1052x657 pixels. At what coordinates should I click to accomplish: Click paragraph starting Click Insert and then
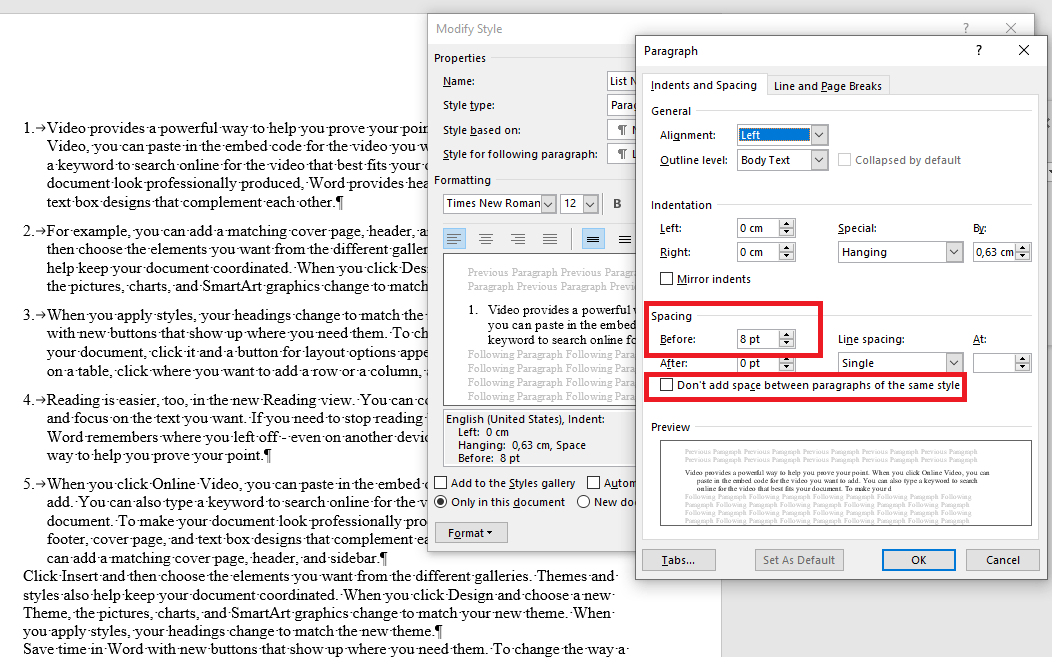coord(319,603)
